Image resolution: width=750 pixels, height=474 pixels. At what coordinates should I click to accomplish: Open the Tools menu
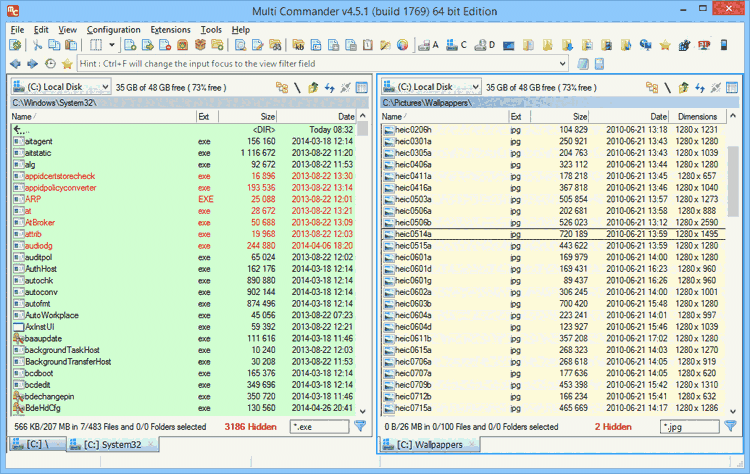[x=211, y=30]
